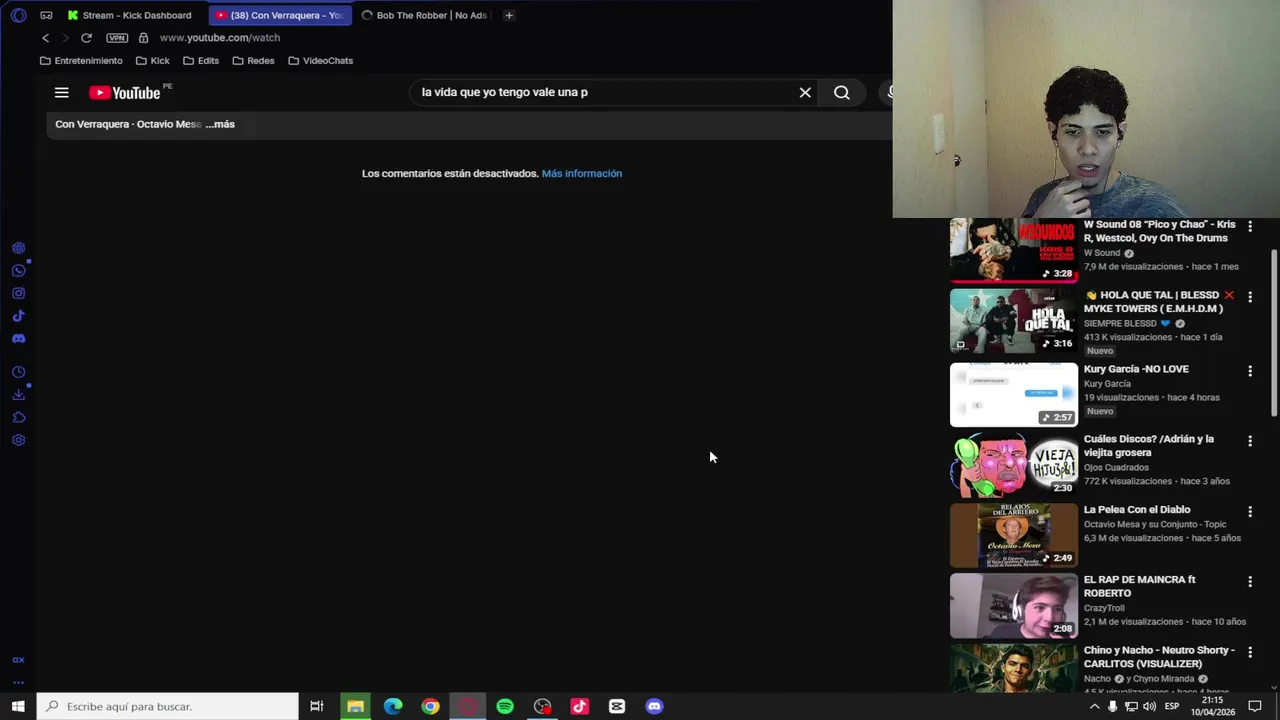Reload the current YouTube page
Viewport: 1280px width, 720px height.
click(86, 38)
